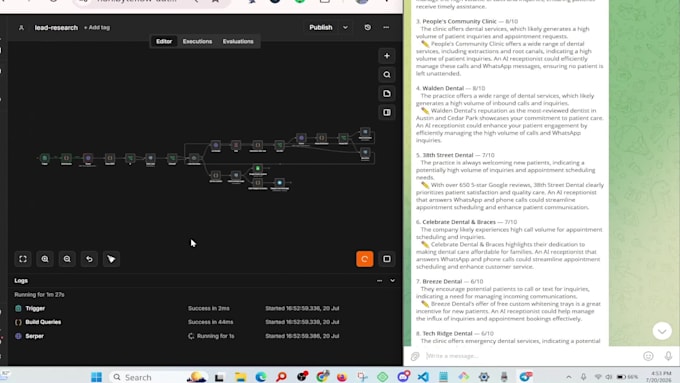Image resolution: width=680 pixels, height=383 pixels.
Task: Click the Telegram voice message microphone
Action: pyautogui.click(x=668, y=356)
